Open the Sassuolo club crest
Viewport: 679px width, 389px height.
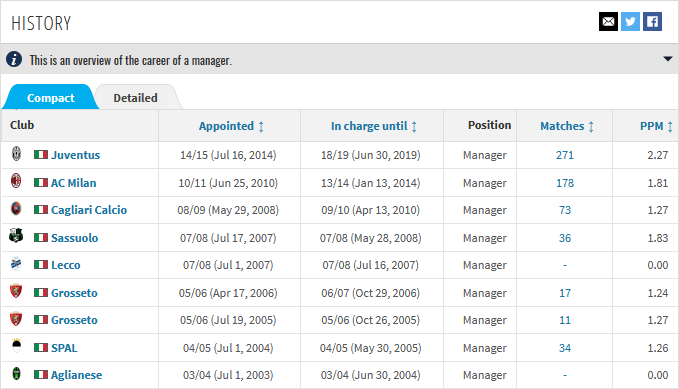(x=16, y=236)
